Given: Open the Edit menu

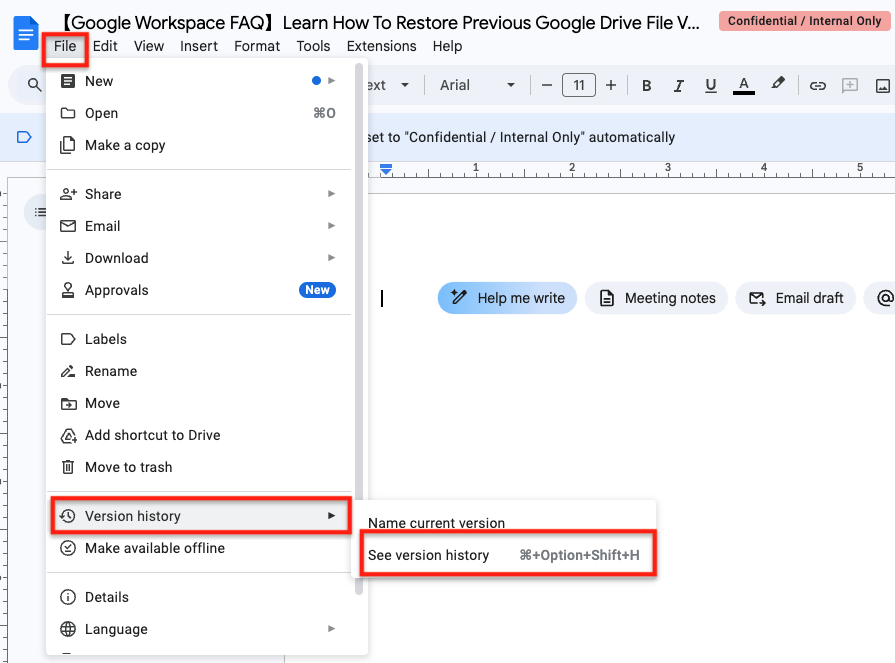Looking at the screenshot, I should point(105,46).
